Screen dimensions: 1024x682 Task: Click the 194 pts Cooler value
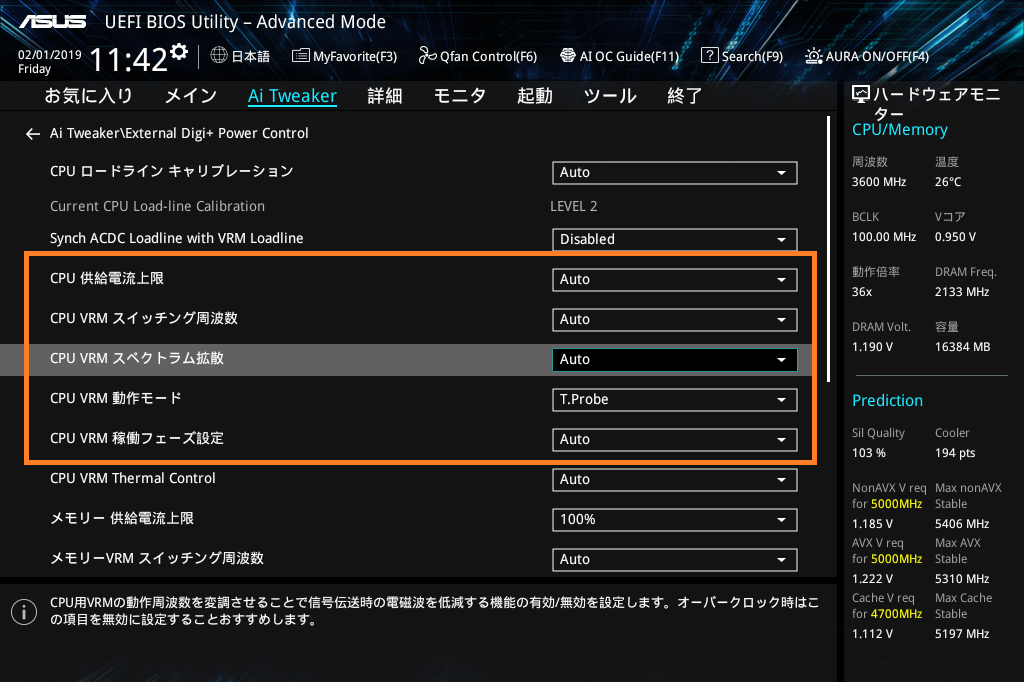click(955, 453)
